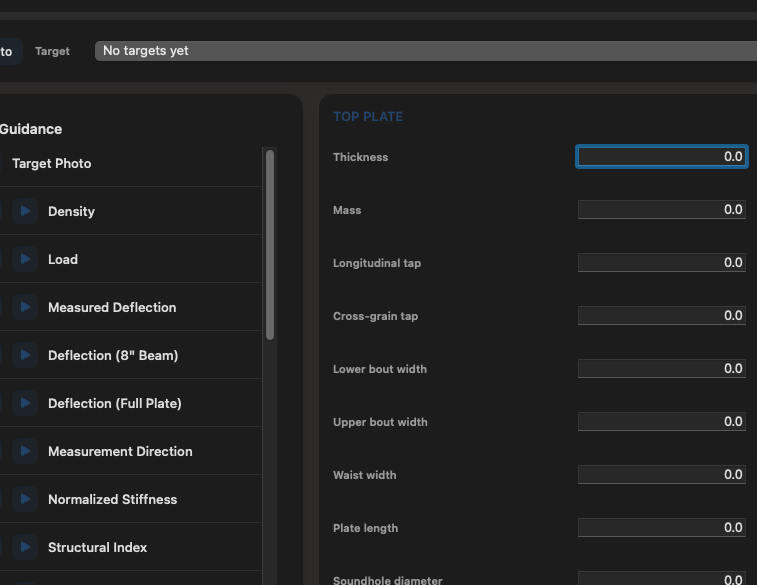Screen dimensions: 757x585
Task: Click the Thickness field label
Action: [361, 157]
